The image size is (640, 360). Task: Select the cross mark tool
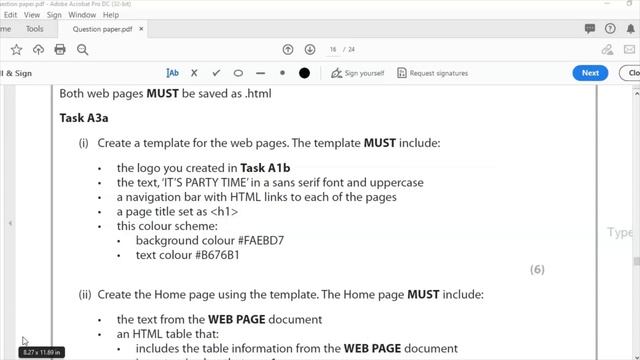click(x=194, y=73)
